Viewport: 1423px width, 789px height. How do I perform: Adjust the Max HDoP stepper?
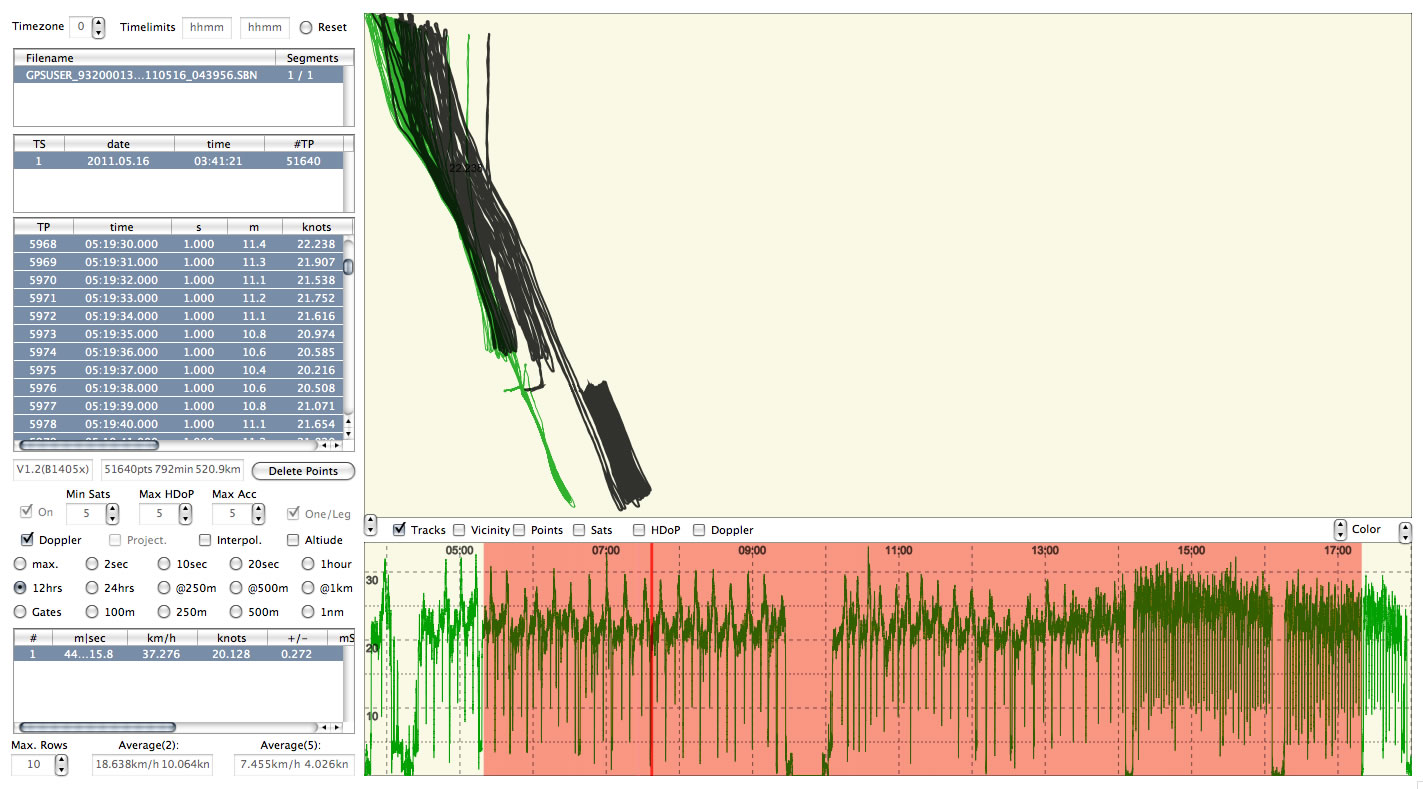click(185, 513)
